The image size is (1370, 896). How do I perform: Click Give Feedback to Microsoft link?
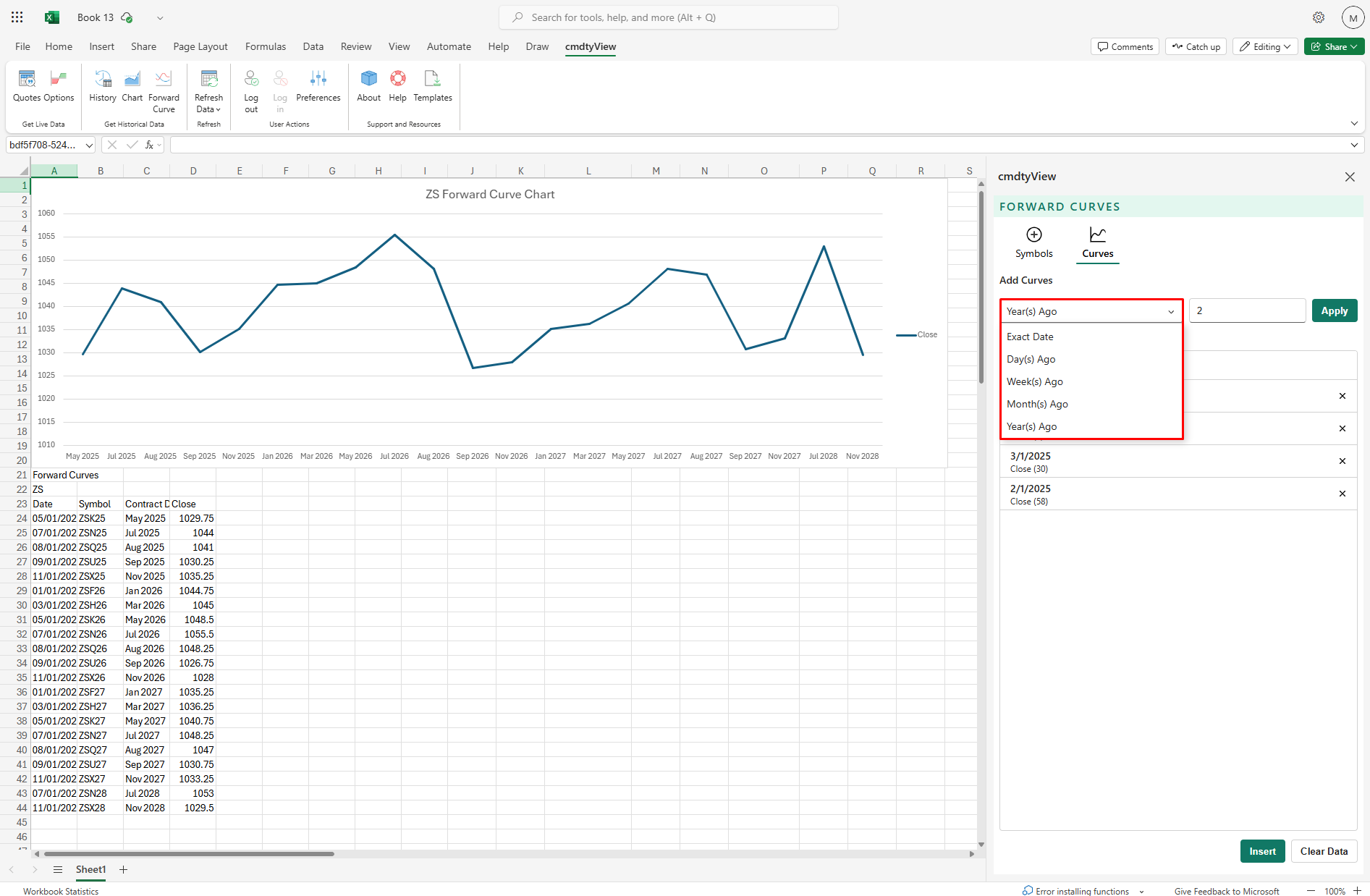coord(1226,891)
